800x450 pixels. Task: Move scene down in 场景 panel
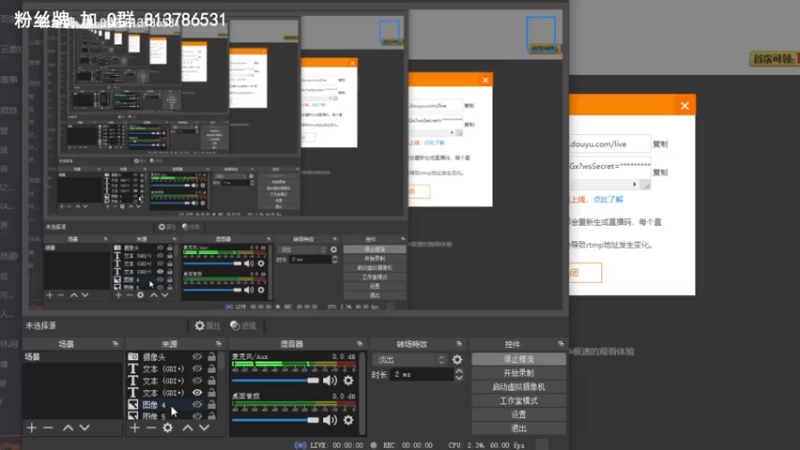(85, 428)
